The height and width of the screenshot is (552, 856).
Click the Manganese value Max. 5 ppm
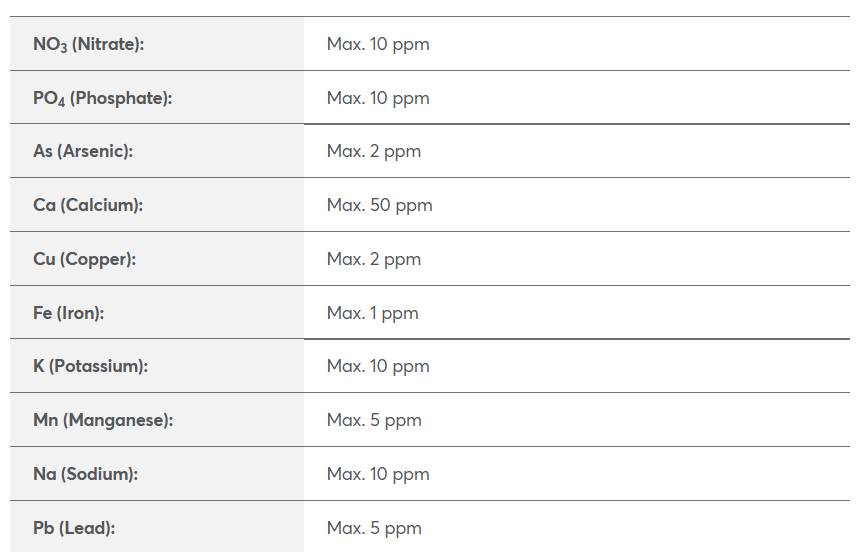(x=374, y=420)
